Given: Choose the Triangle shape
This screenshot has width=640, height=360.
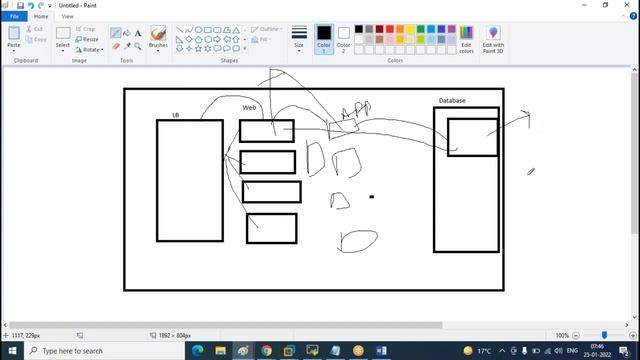Looking at the screenshot, I should [x=236, y=30].
